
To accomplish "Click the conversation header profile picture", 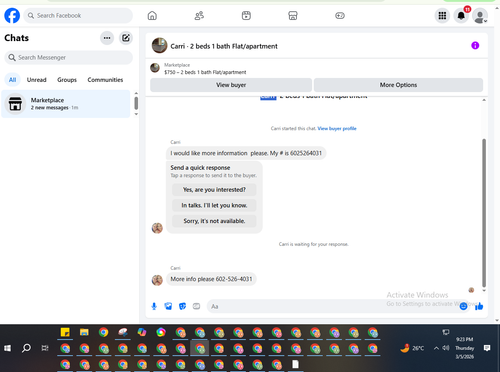I will (x=159, y=46).
